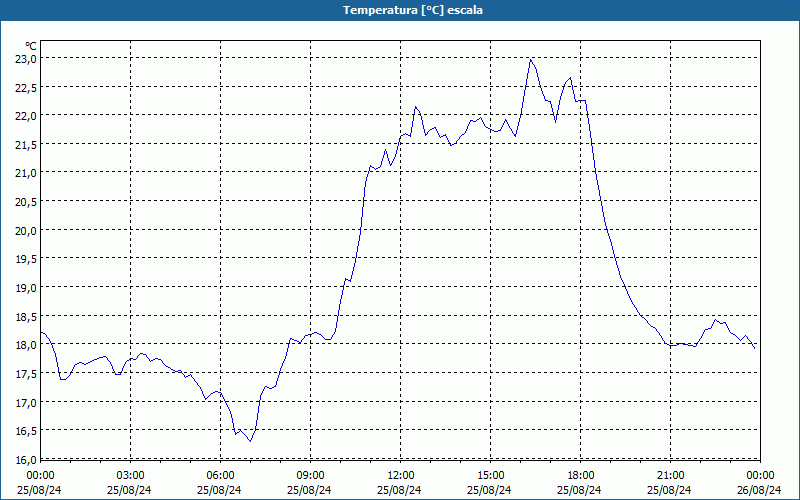Click the "Temperatura [°C] escala" chart title
800x500 pixels.
click(x=413, y=10)
